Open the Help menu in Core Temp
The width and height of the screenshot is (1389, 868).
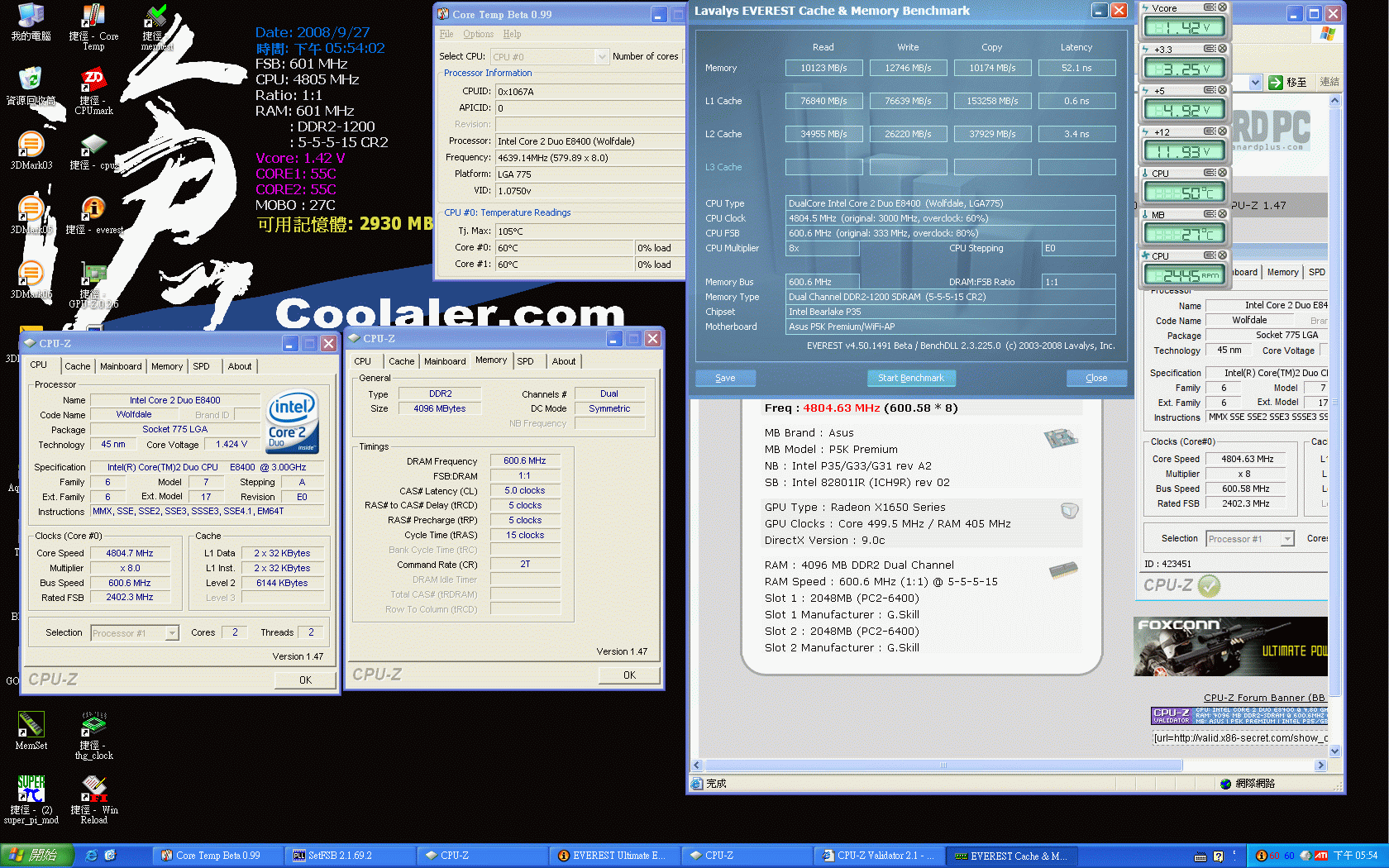tap(512, 34)
